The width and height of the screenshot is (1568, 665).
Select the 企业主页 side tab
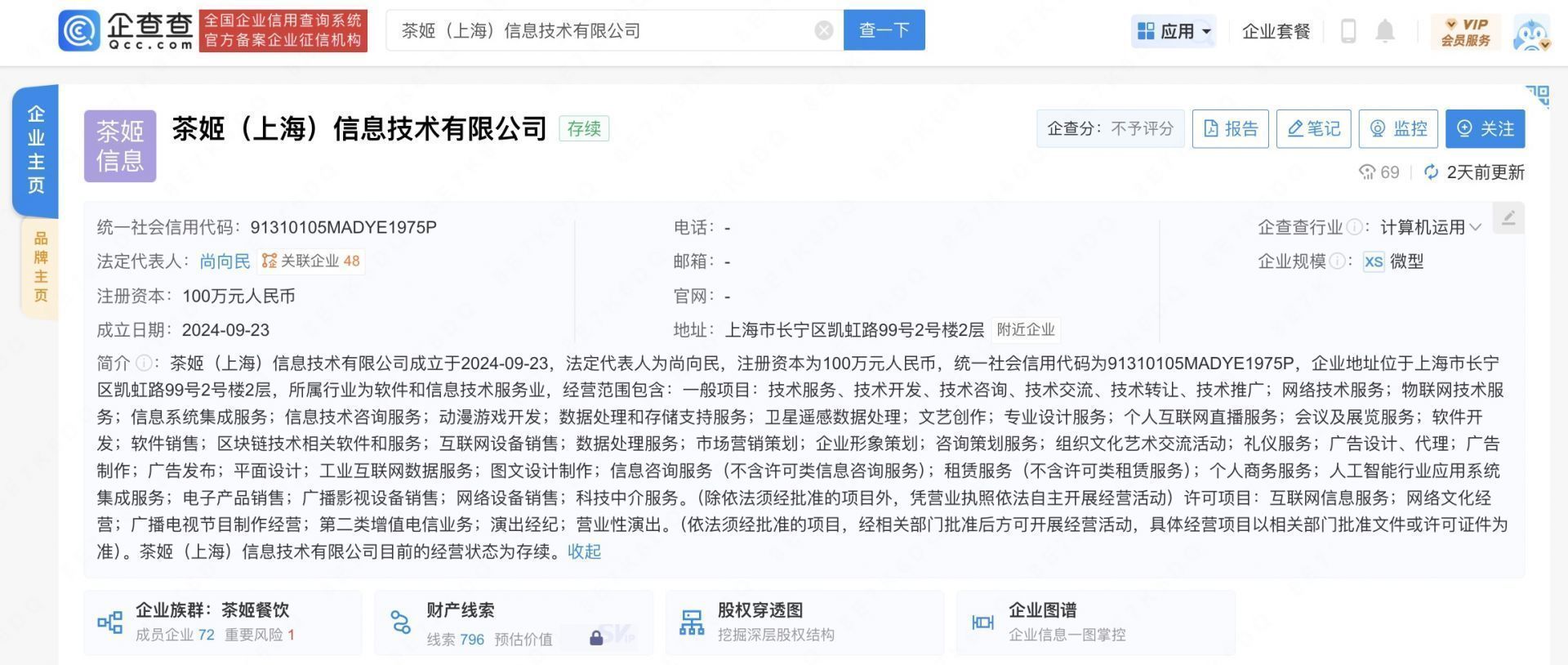36,150
